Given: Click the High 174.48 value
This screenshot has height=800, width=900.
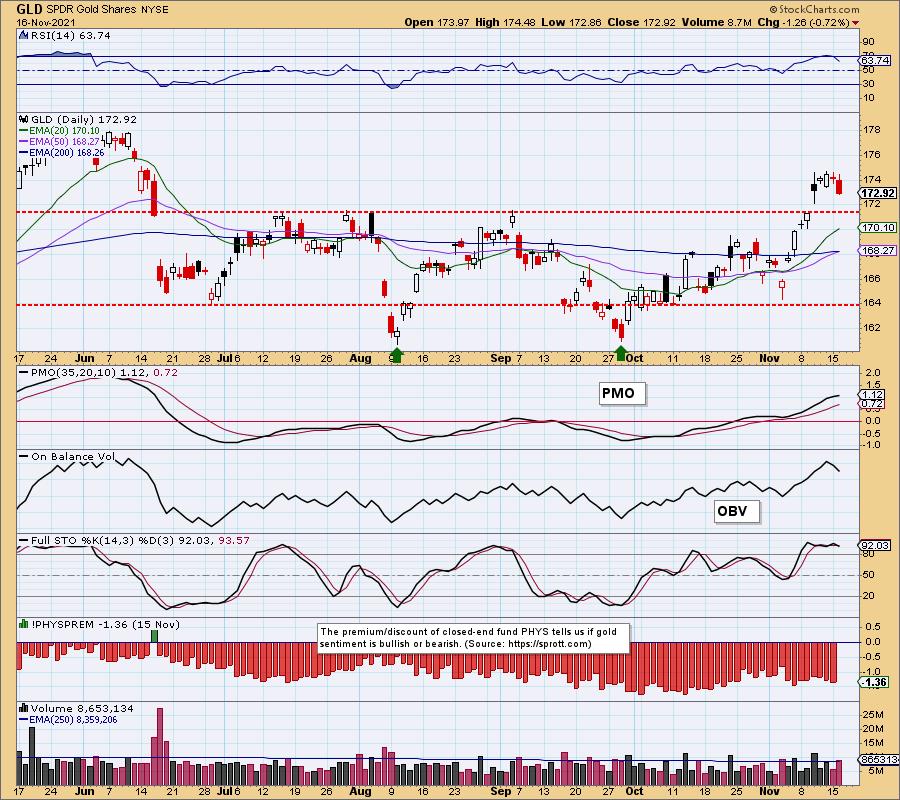Looking at the screenshot, I should 506,22.
